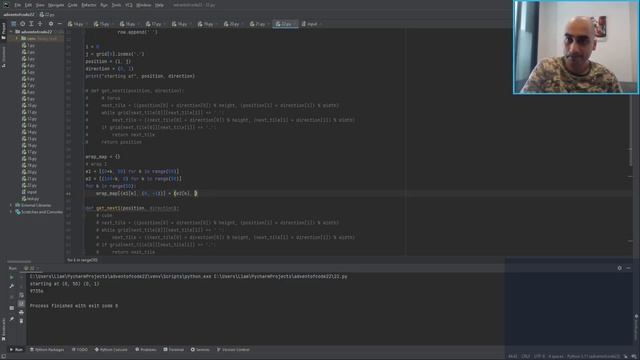Select test.py in Project tree
Viewport: 640px width, 360px height.
tap(30, 198)
